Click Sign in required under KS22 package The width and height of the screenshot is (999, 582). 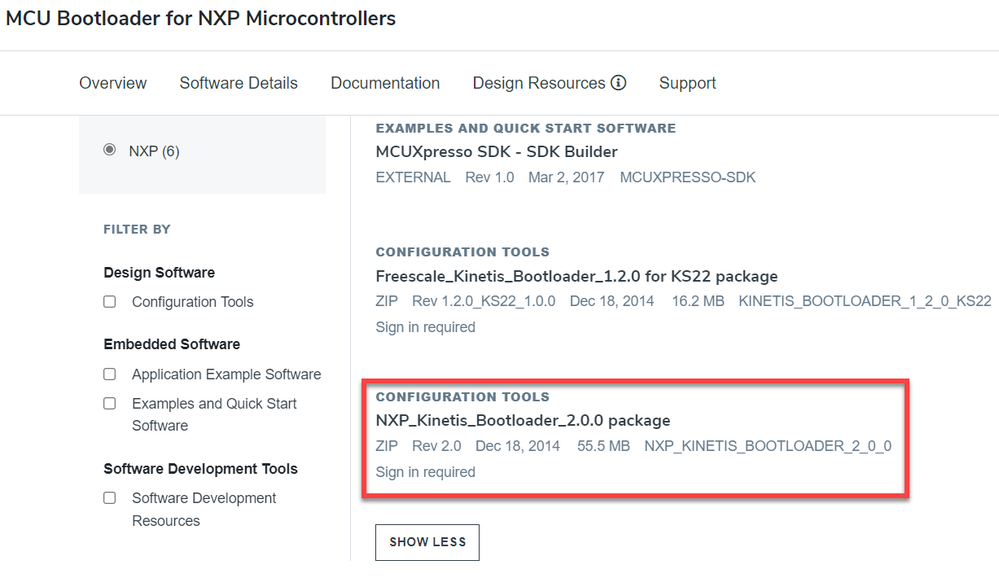425,327
